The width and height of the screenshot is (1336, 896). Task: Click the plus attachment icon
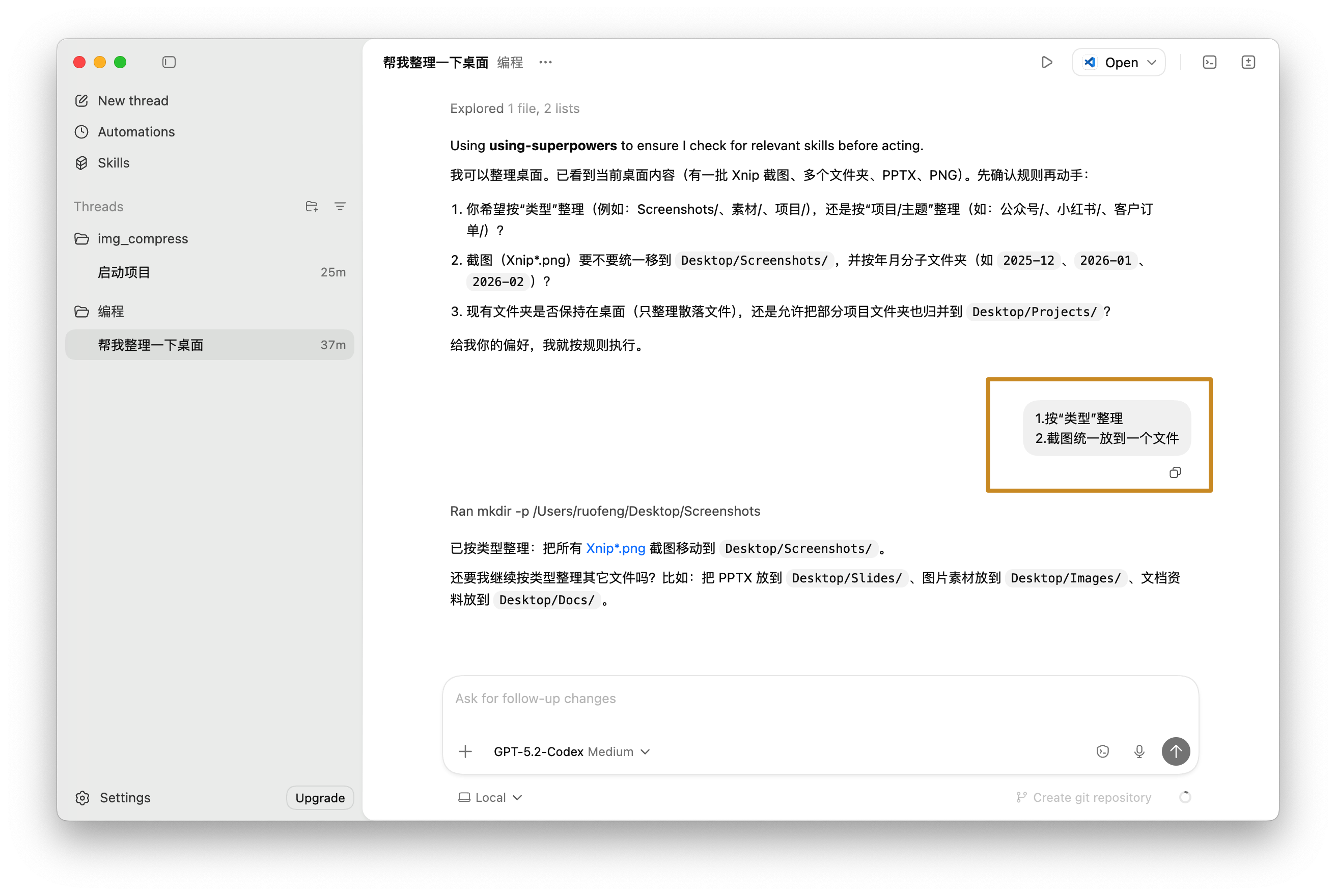click(x=465, y=751)
